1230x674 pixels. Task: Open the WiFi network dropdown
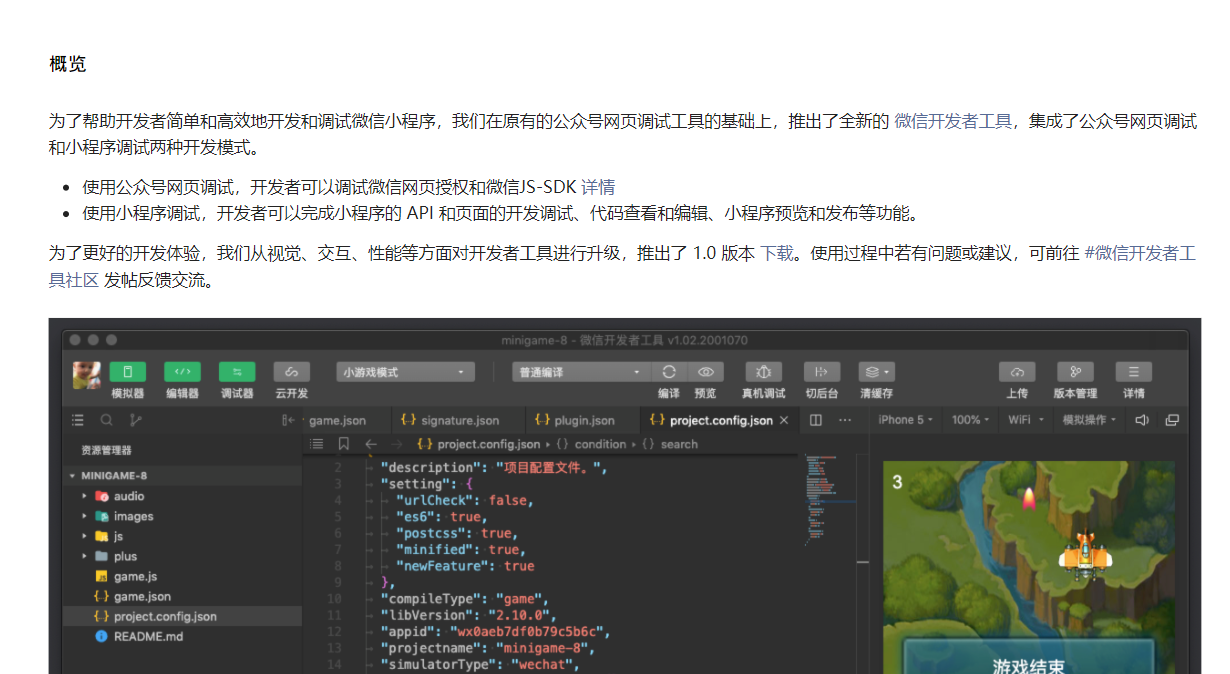(x=1026, y=420)
